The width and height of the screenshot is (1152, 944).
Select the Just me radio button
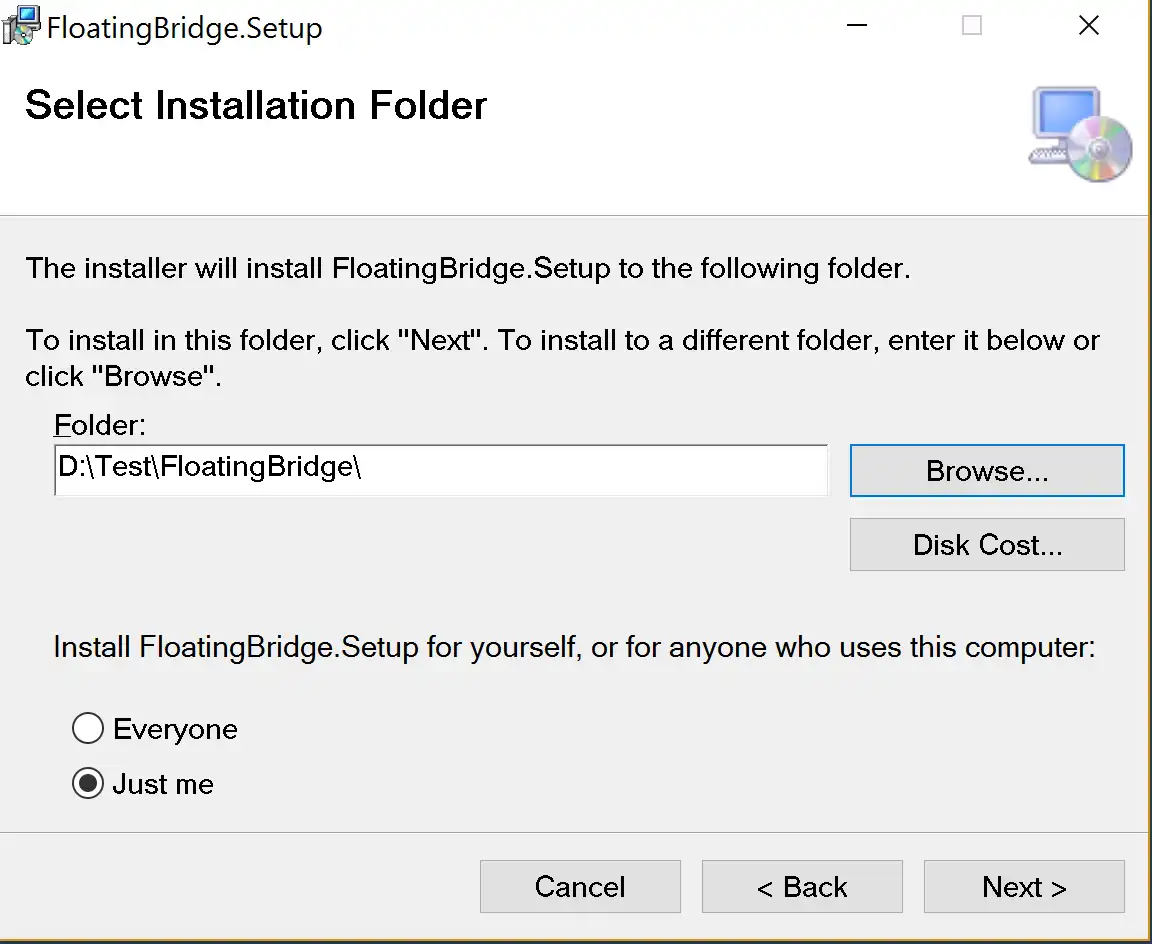[87, 783]
